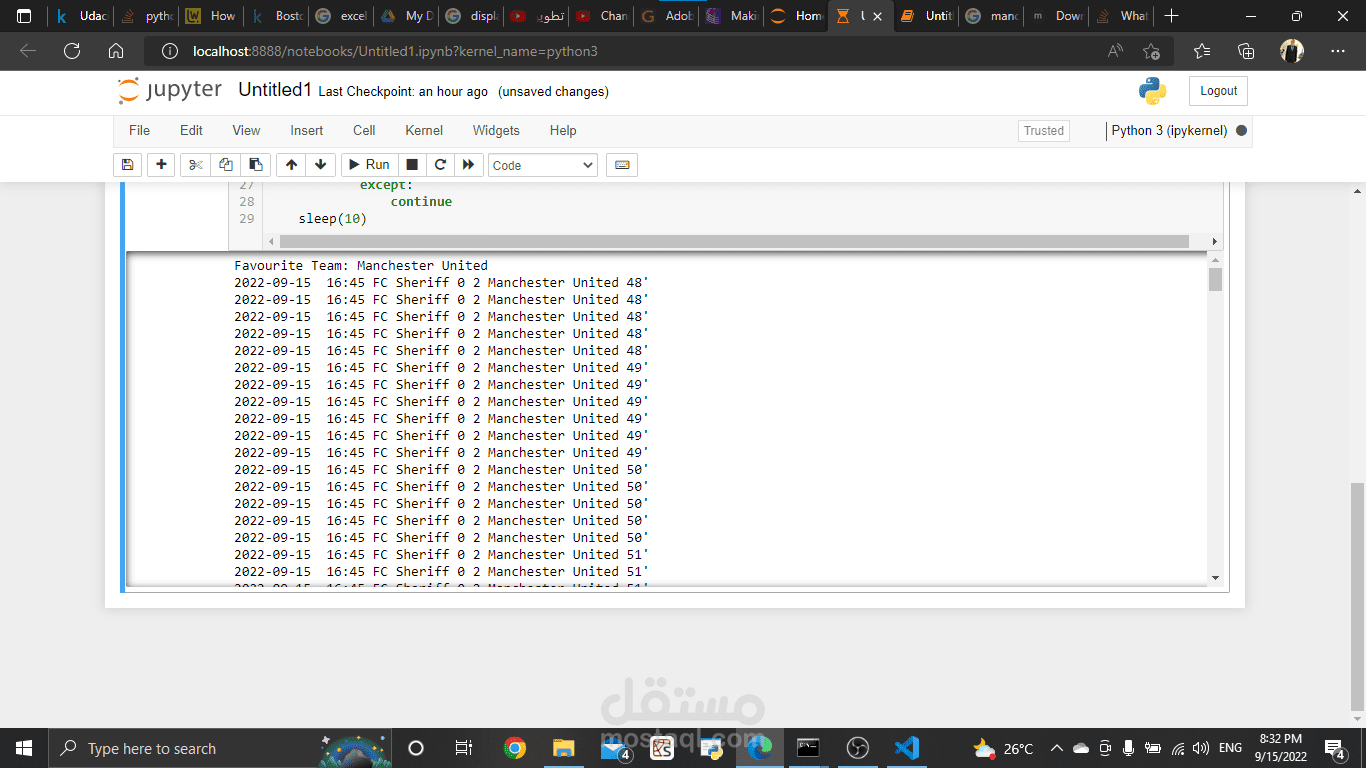Open the File menu
This screenshot has width=1366, height=768.
pos(139,131)
